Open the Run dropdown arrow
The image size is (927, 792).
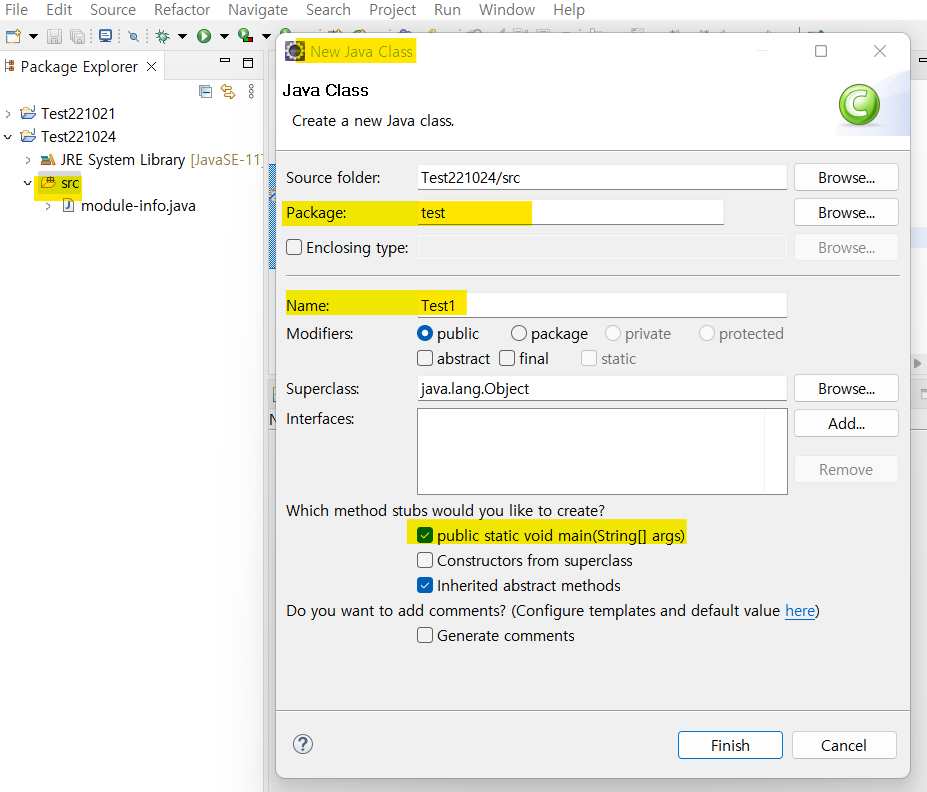point(224,37)
